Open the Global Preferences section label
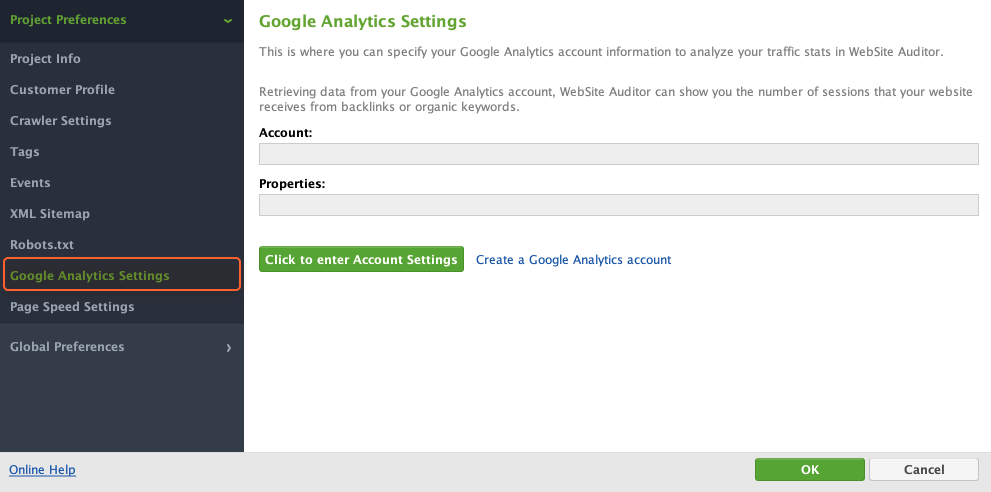The height and width of the screenshot is (492, 991). tap(67, 347)
